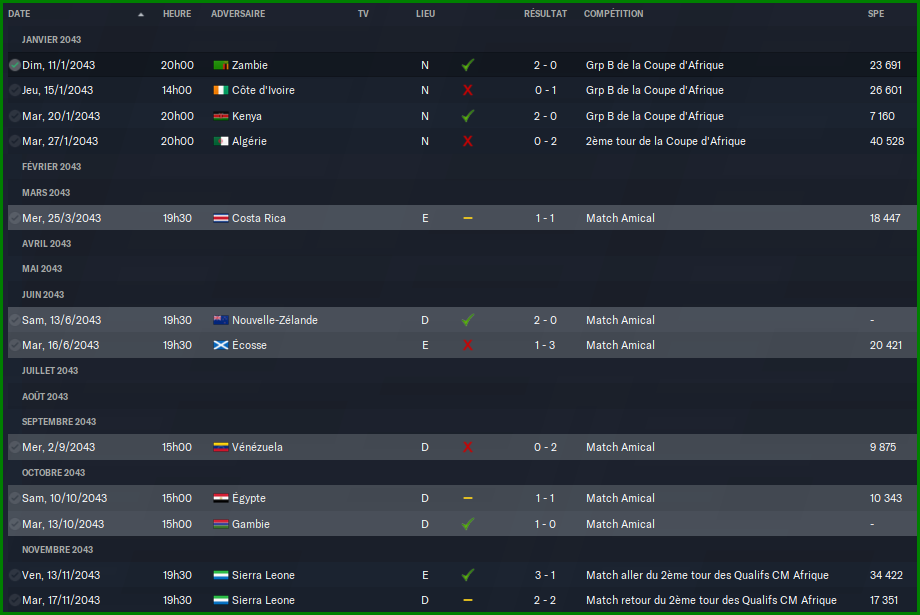Sort by the RÉSULTAT column header
This screenshot has width=920, height=615.
click(x=545, y=13)
